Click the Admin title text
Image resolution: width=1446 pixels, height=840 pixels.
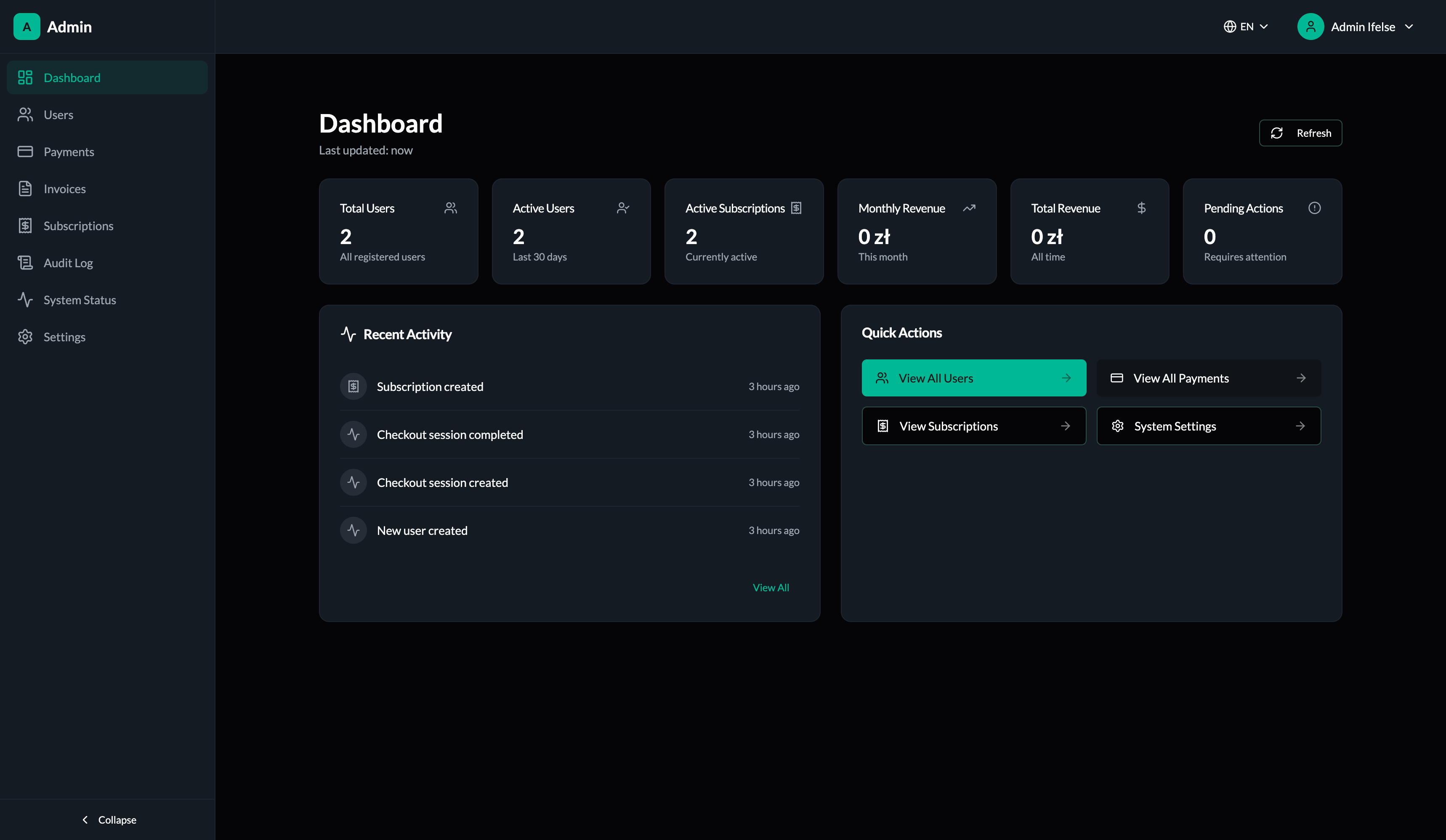(x=69, y=27)
